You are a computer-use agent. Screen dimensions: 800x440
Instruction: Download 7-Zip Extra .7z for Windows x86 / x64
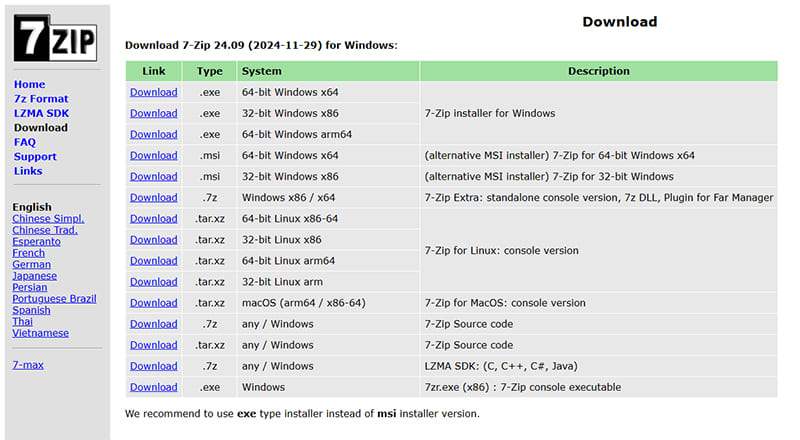point(154,198)
